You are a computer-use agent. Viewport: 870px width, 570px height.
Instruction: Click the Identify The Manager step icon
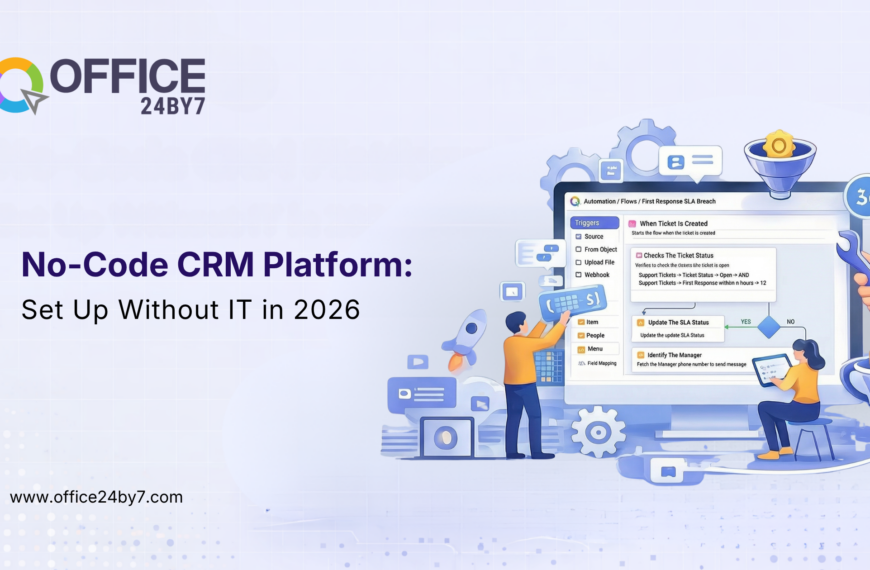(x=640, y=355)
